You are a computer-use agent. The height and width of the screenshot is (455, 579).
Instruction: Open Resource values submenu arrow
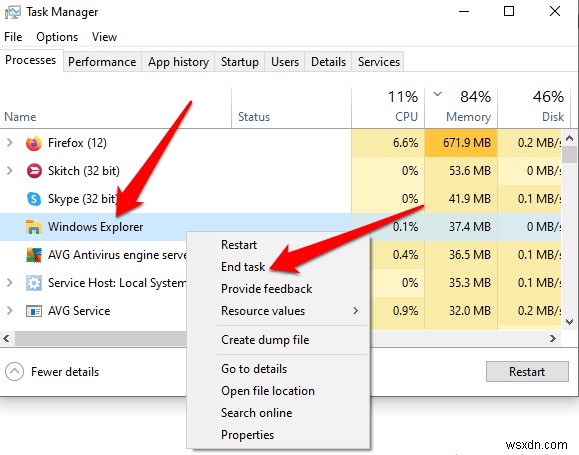(x=355, y=311)
